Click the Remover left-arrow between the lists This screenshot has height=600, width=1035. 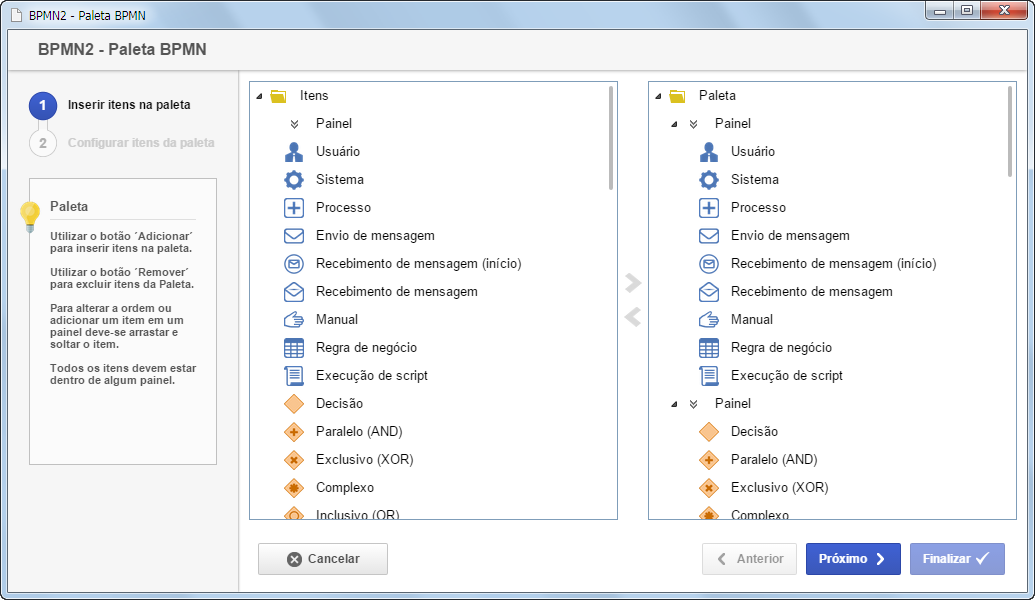point(633,317)
